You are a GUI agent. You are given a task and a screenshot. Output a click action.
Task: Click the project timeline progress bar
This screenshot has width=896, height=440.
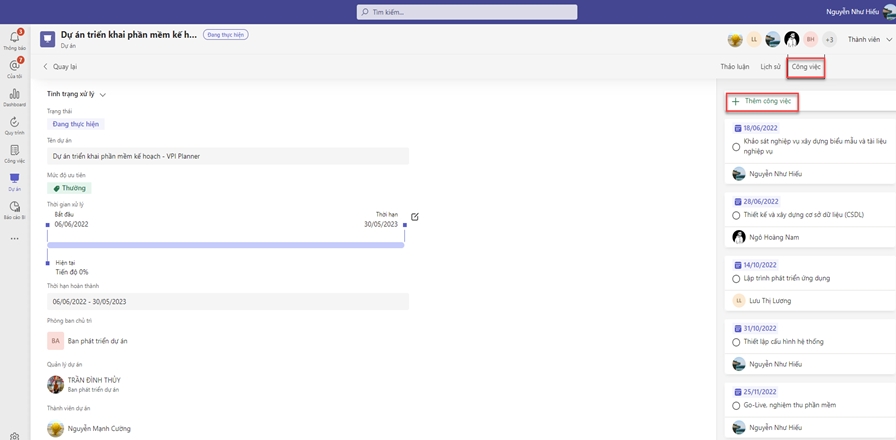coord(225,244)
